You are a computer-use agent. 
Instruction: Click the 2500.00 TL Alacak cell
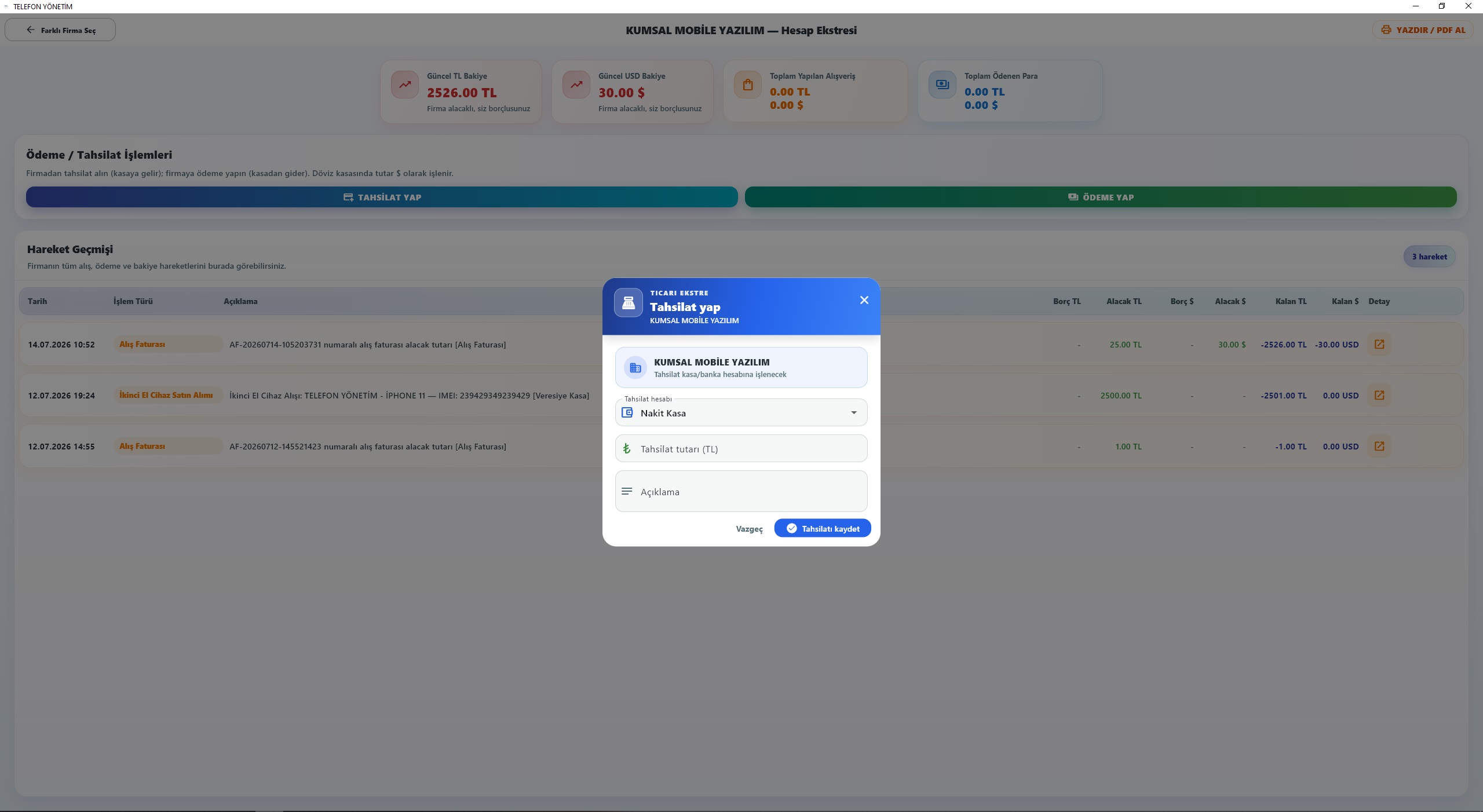1121,396
